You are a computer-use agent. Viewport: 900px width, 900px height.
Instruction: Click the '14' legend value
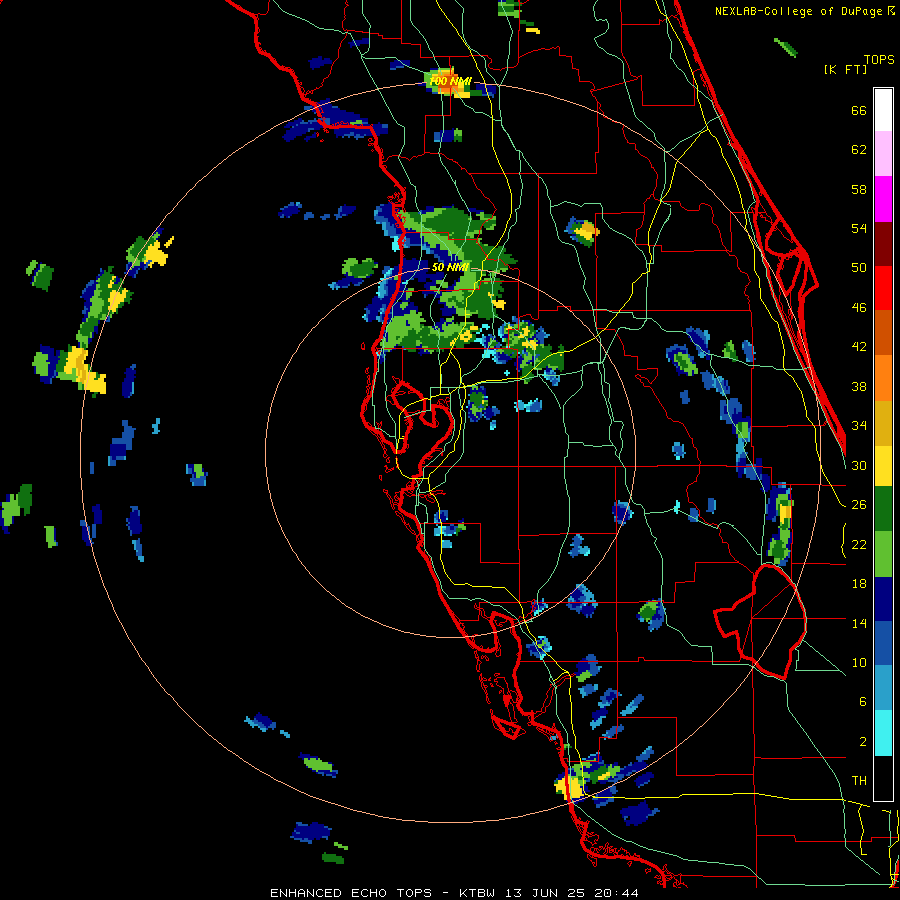[859, 623]
